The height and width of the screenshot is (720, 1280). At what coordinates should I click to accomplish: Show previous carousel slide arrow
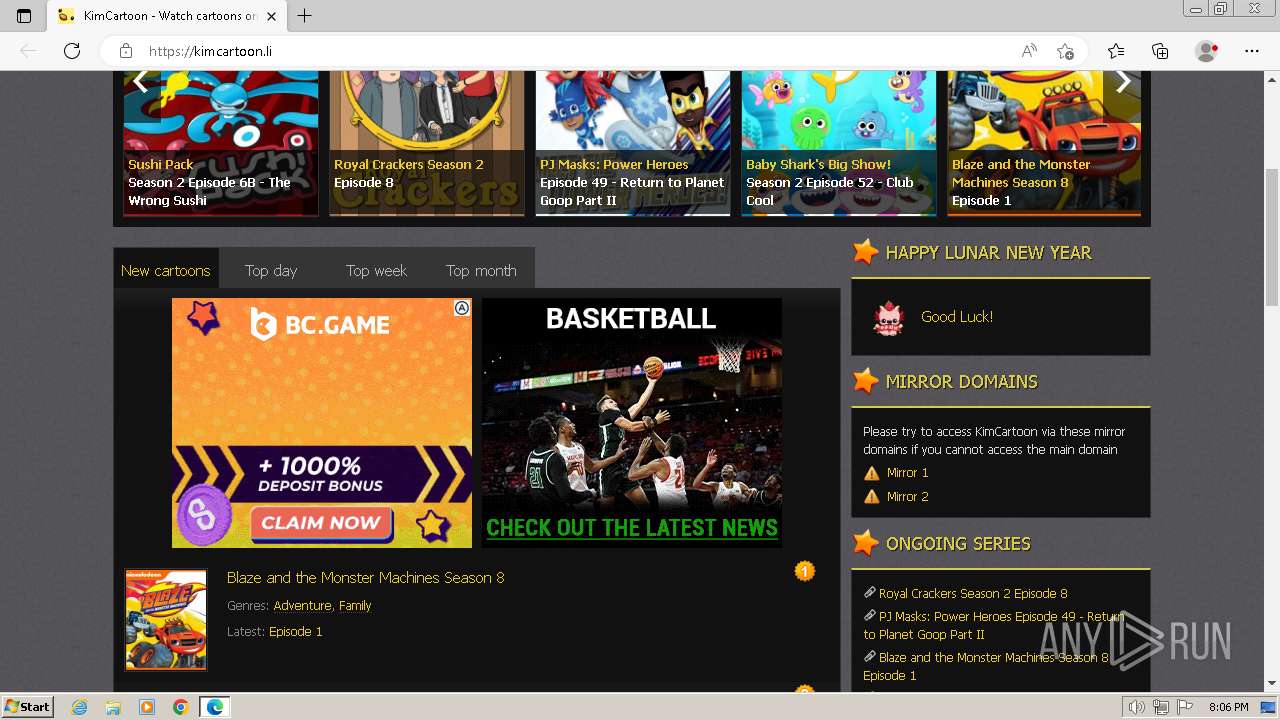click(x=141, y=81)
